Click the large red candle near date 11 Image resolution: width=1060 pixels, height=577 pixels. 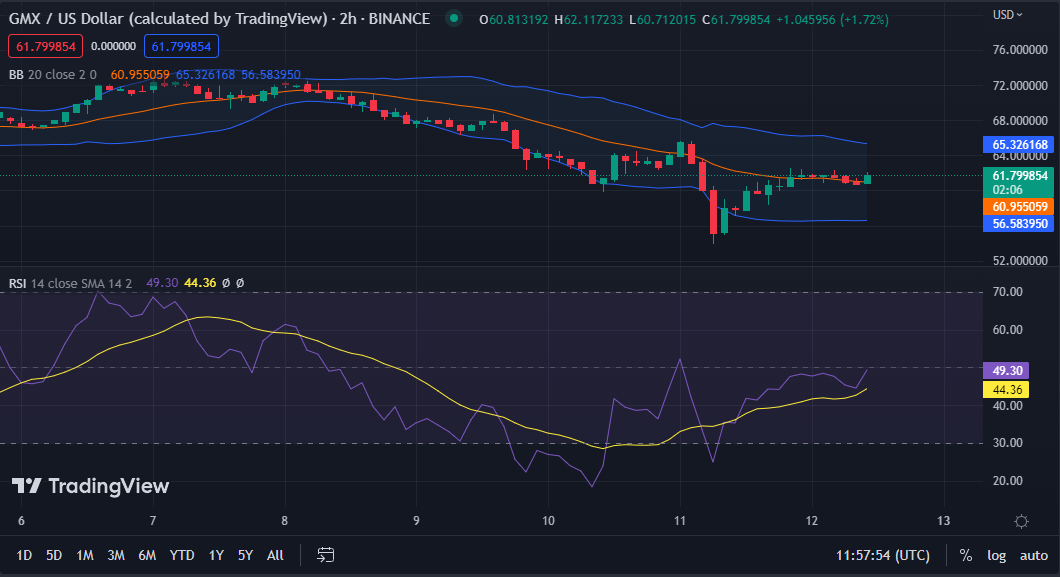pyautogui.click(x=713, y=210)
